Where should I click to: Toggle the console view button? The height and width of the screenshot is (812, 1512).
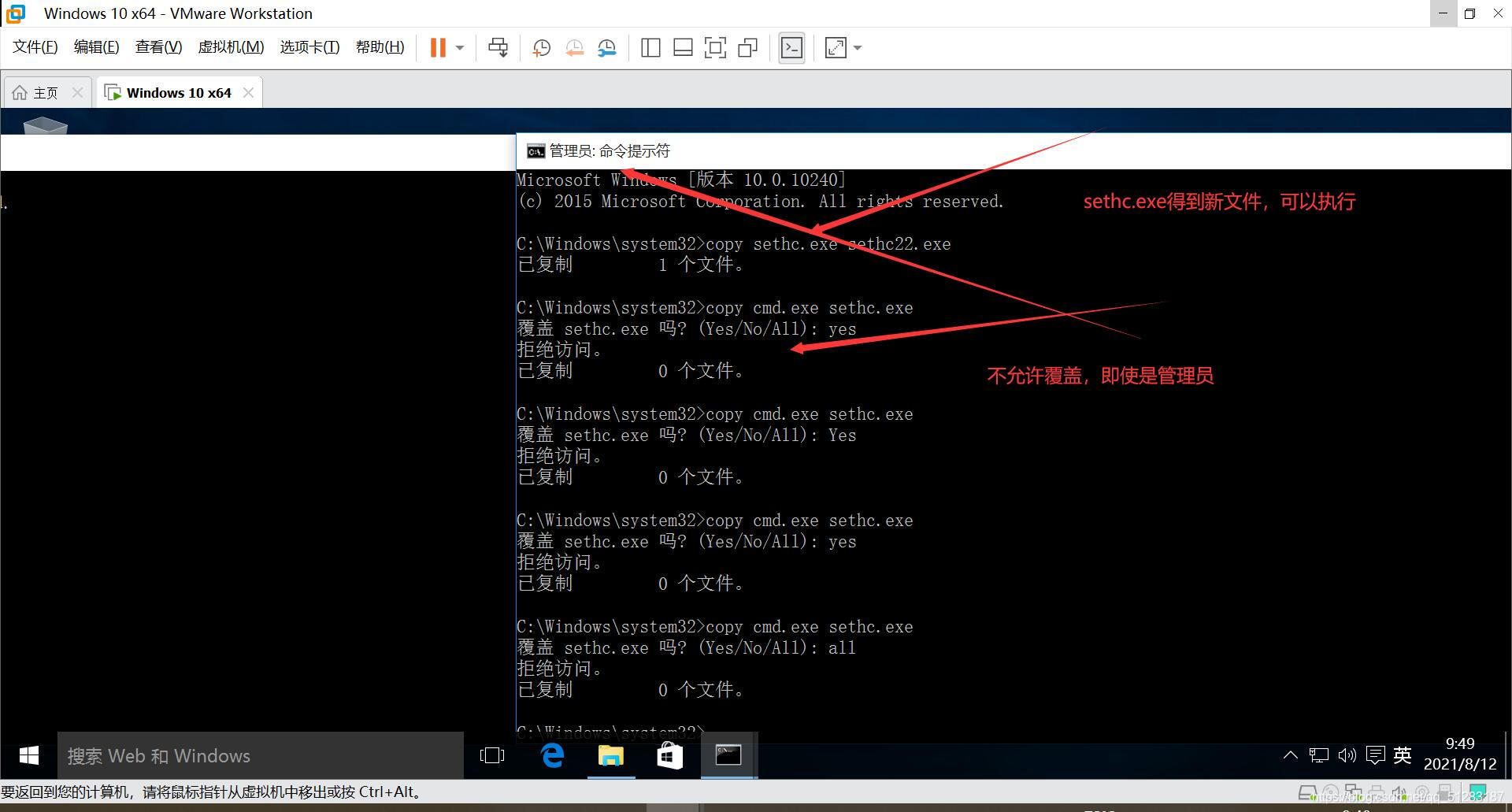coord(791,48)
